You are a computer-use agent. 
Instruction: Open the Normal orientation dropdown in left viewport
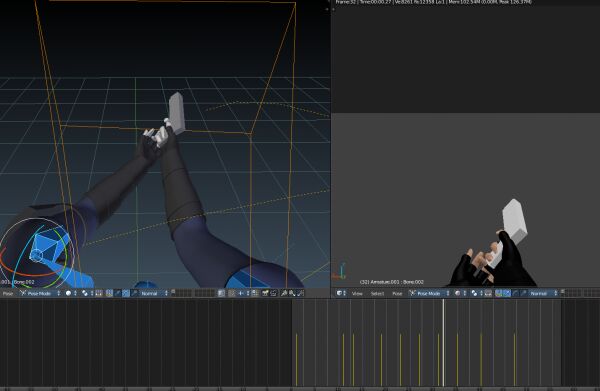click(154, 293)
